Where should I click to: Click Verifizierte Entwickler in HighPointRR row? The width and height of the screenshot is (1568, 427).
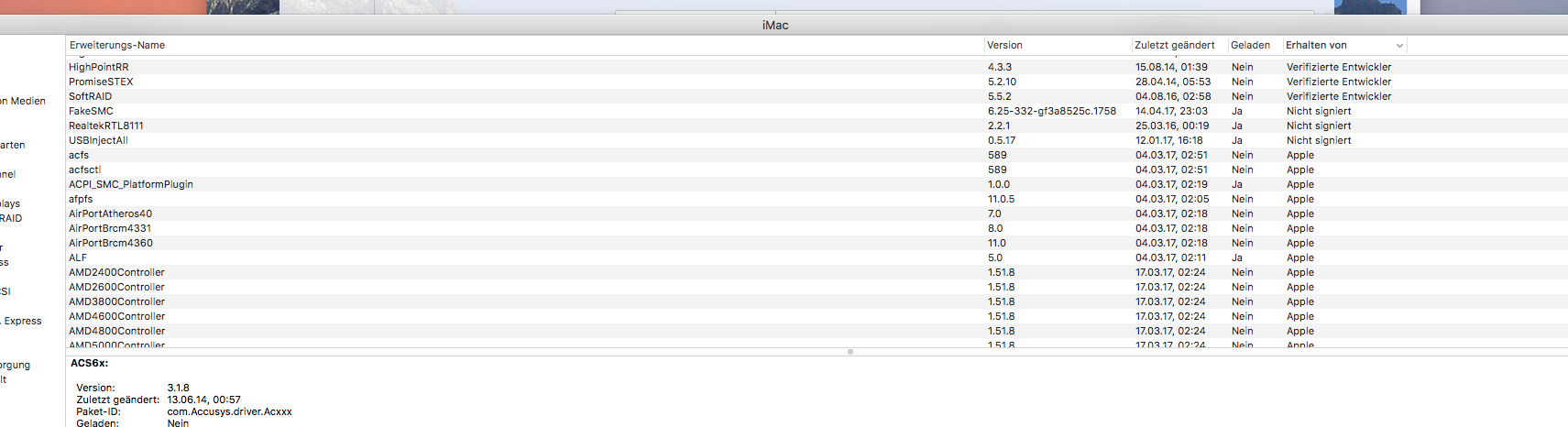(x=1339, y=67)
